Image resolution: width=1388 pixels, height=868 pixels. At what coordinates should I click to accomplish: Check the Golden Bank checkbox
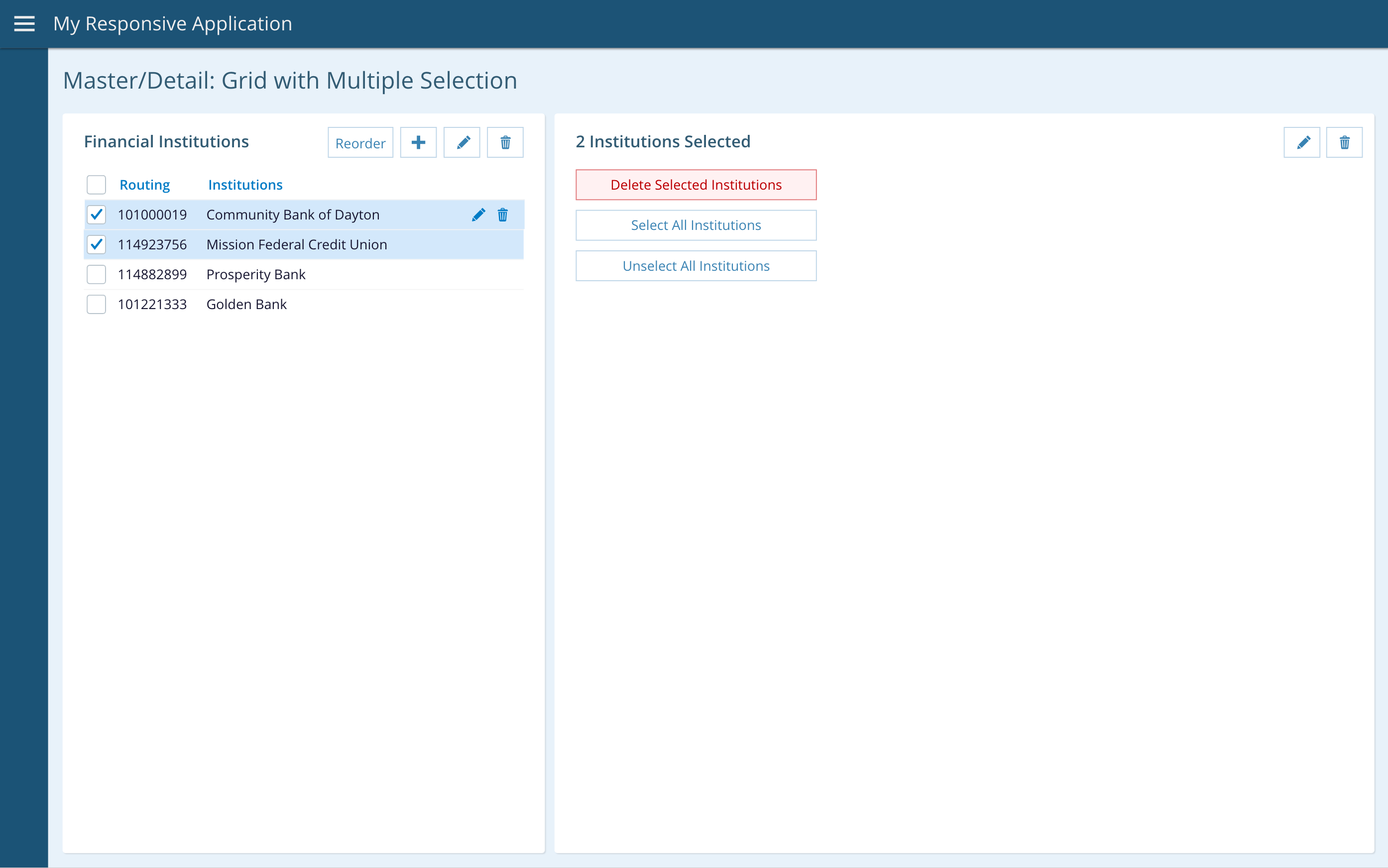(x=97, y=304)
